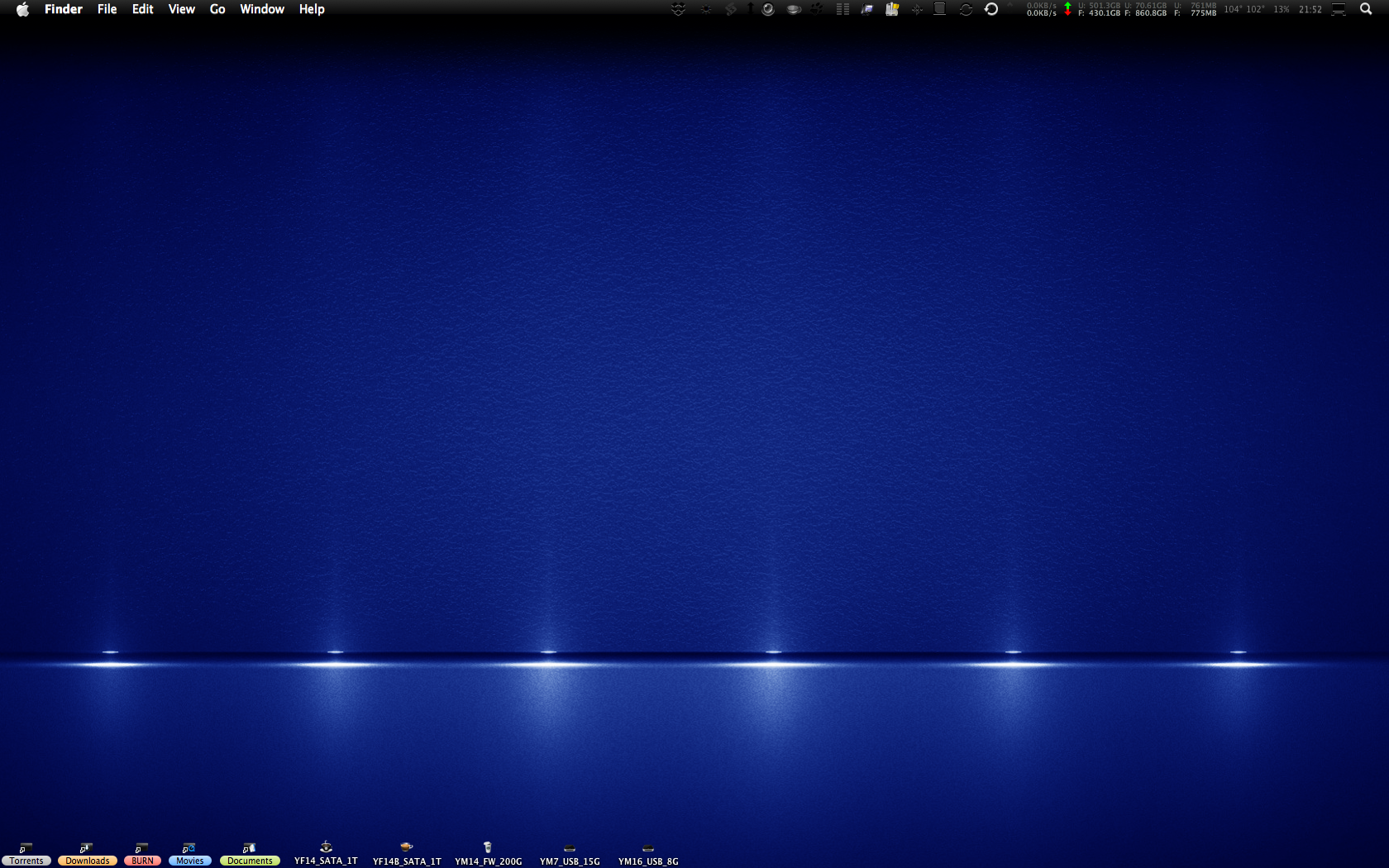1389x868 pixels.
Task: Click the clipboard menu bar icon
Action: (892, 9)
